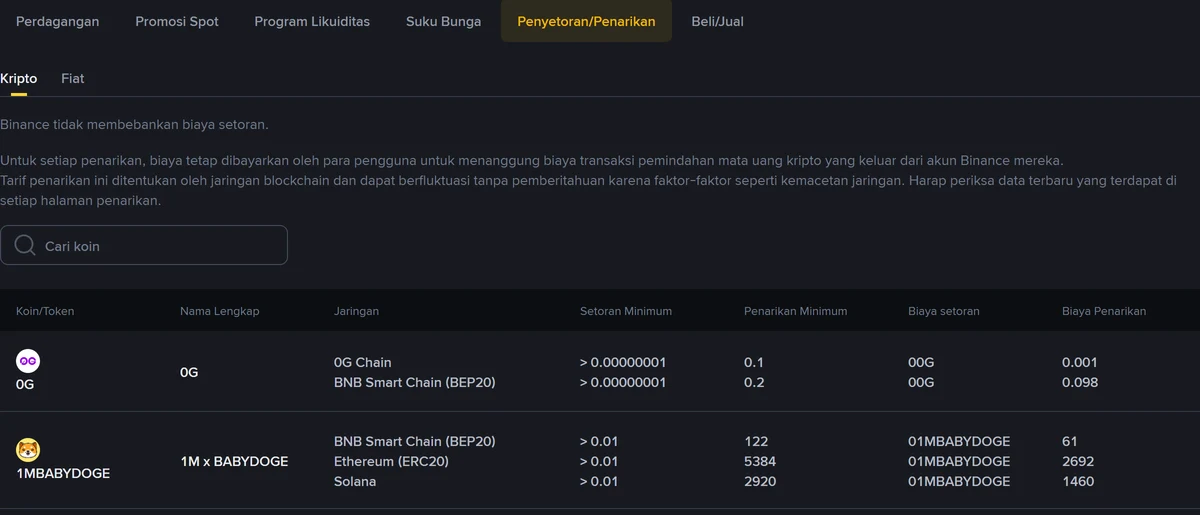Screen dimensions: 1200x515
Task: Click withdrawal fee value 1460
Action: point(1078,481)
